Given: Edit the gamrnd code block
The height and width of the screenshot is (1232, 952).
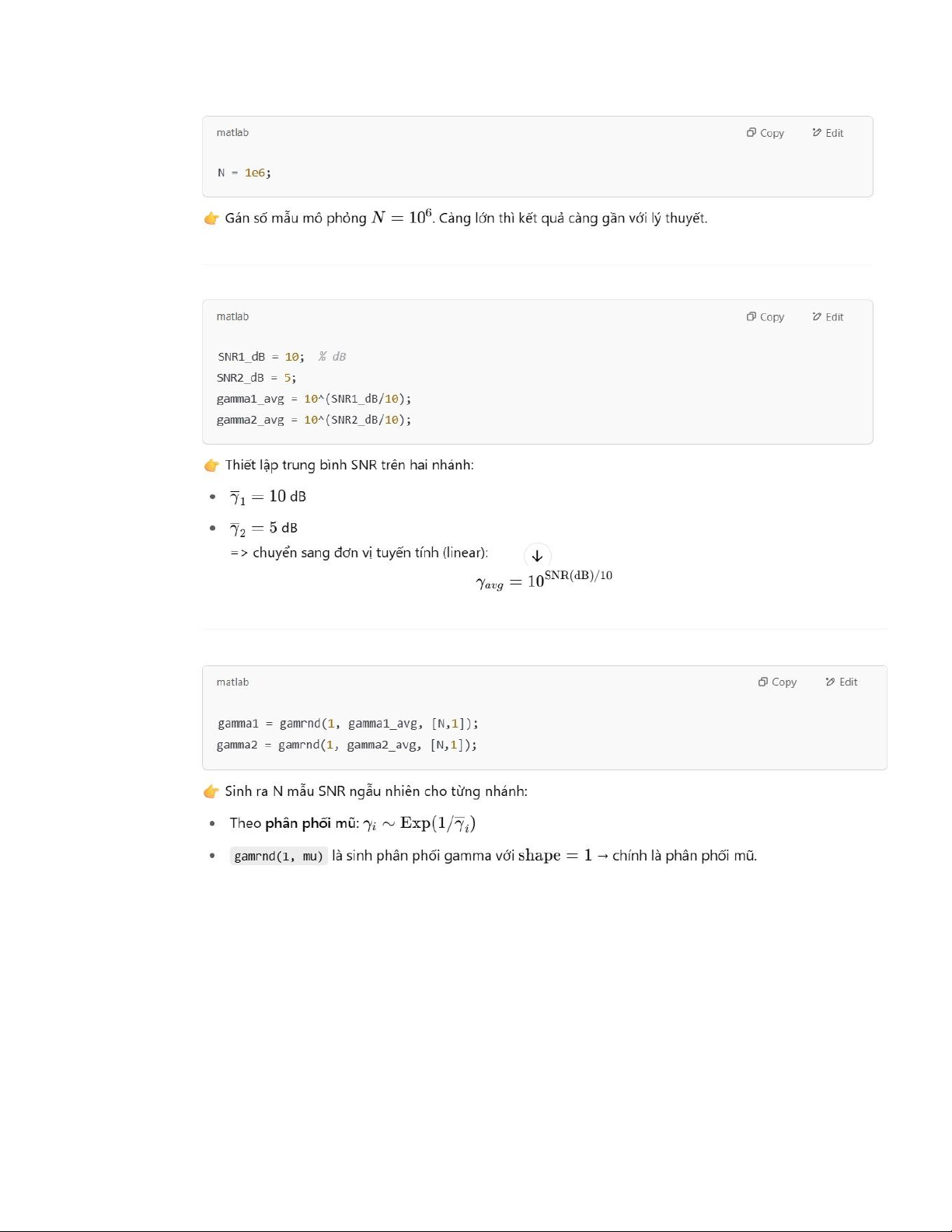Looking at the screenshot, I should pyautogui.click(x=842, y=682).
